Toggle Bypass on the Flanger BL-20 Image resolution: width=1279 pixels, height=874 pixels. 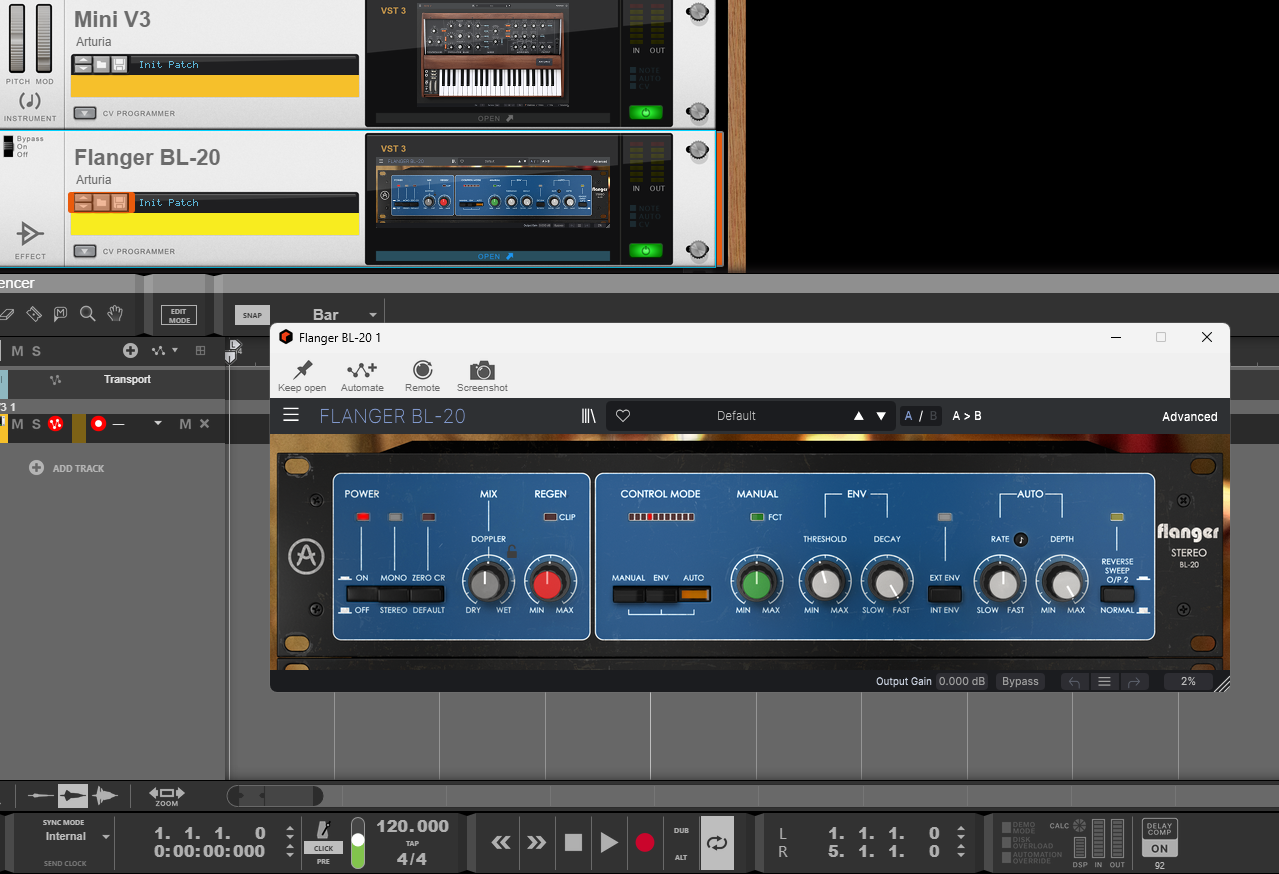click(x=1019, y=681)
